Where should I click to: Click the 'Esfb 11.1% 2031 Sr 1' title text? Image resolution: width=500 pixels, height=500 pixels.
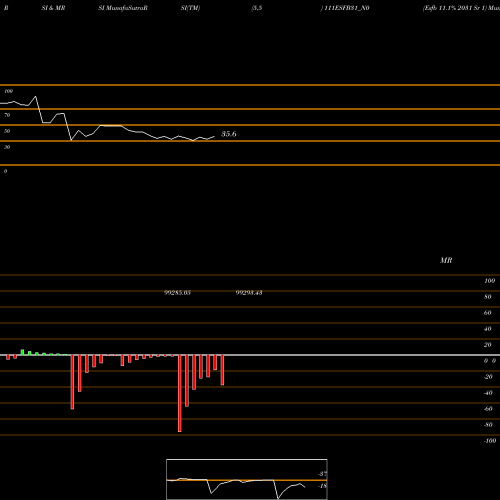455,8
